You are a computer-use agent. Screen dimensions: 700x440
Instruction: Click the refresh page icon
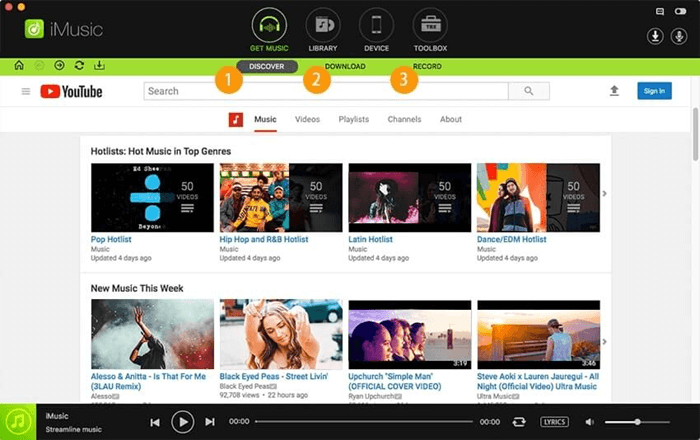(79, 66)
